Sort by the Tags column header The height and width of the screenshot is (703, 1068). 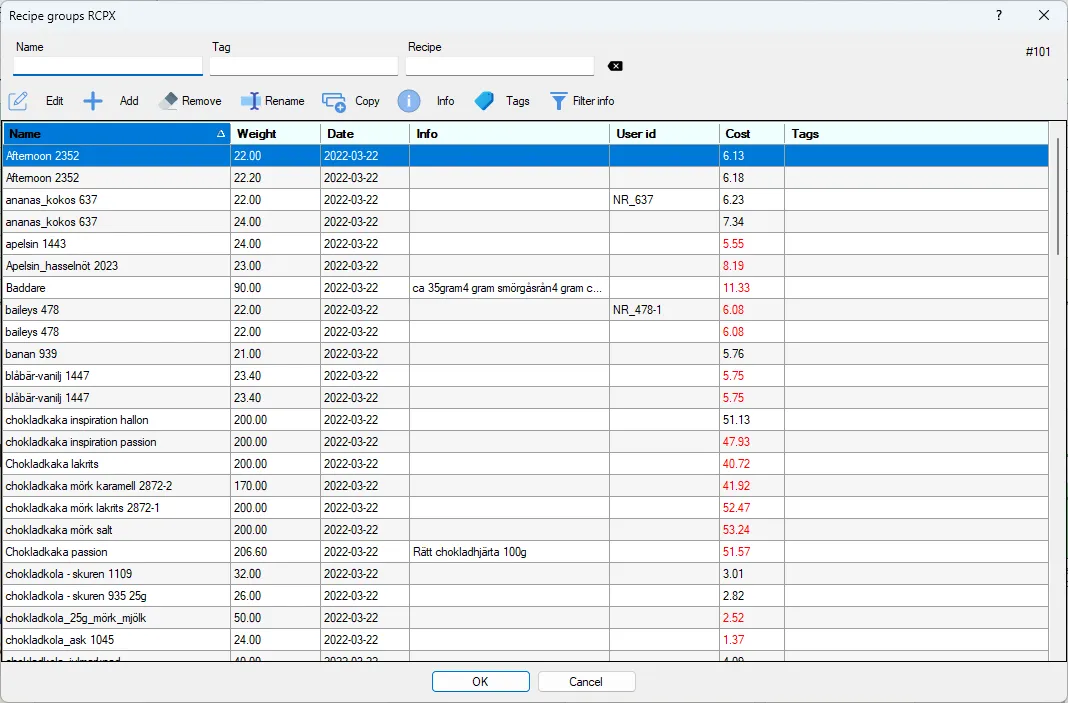point(916,134)
